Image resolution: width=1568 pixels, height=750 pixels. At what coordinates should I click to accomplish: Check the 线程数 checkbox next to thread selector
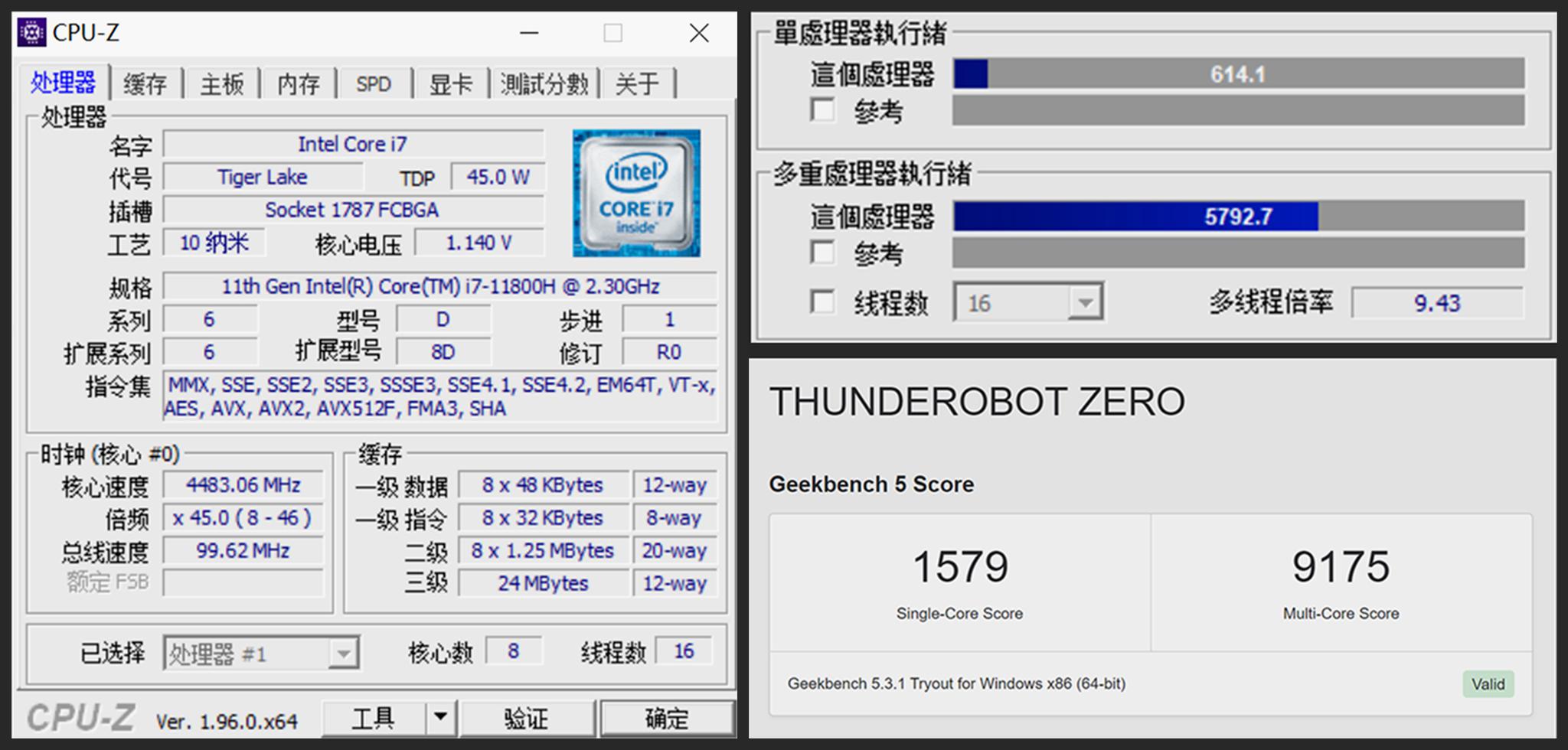(x=823, y=303)
